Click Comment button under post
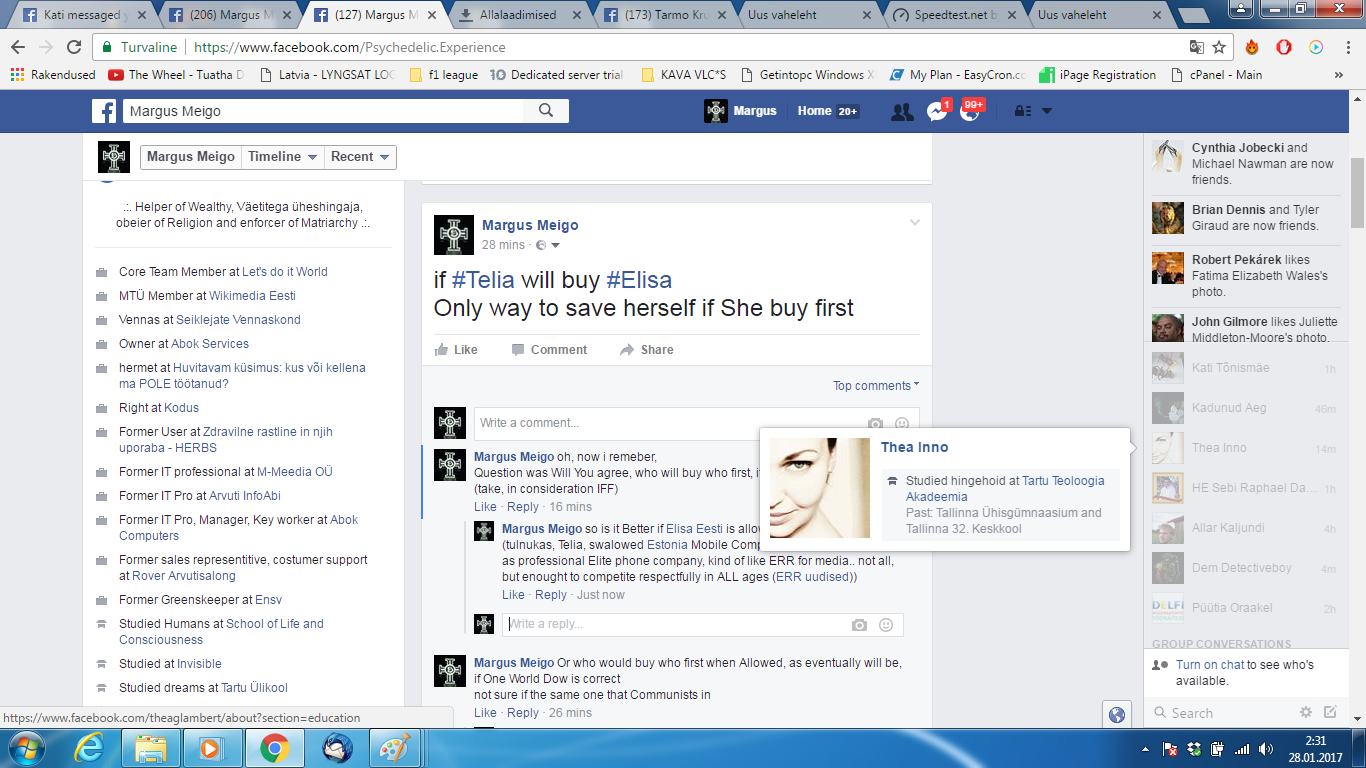Image resolution: width=1366 pixels, height=768 pixels. coord(549,350)
